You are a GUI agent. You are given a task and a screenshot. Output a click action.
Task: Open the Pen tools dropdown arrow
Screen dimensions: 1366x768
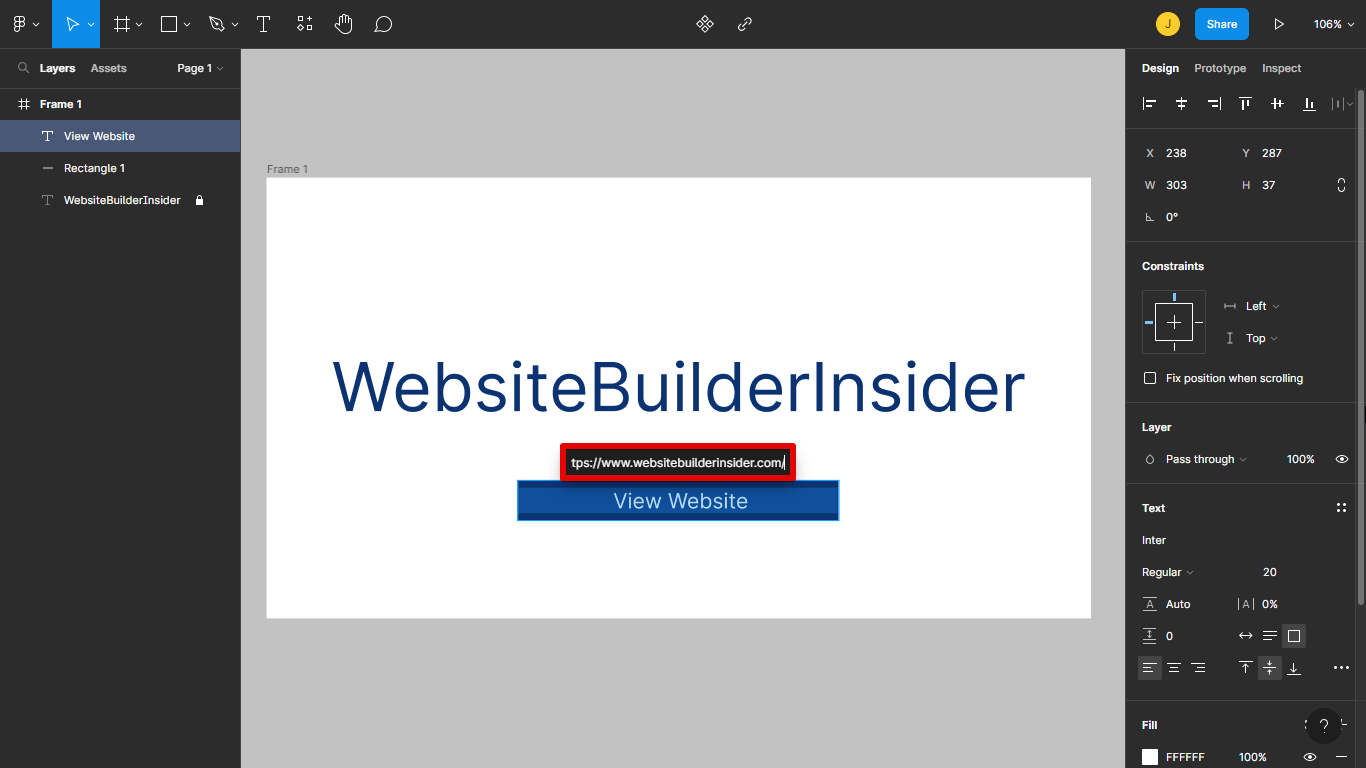point(235,24)
